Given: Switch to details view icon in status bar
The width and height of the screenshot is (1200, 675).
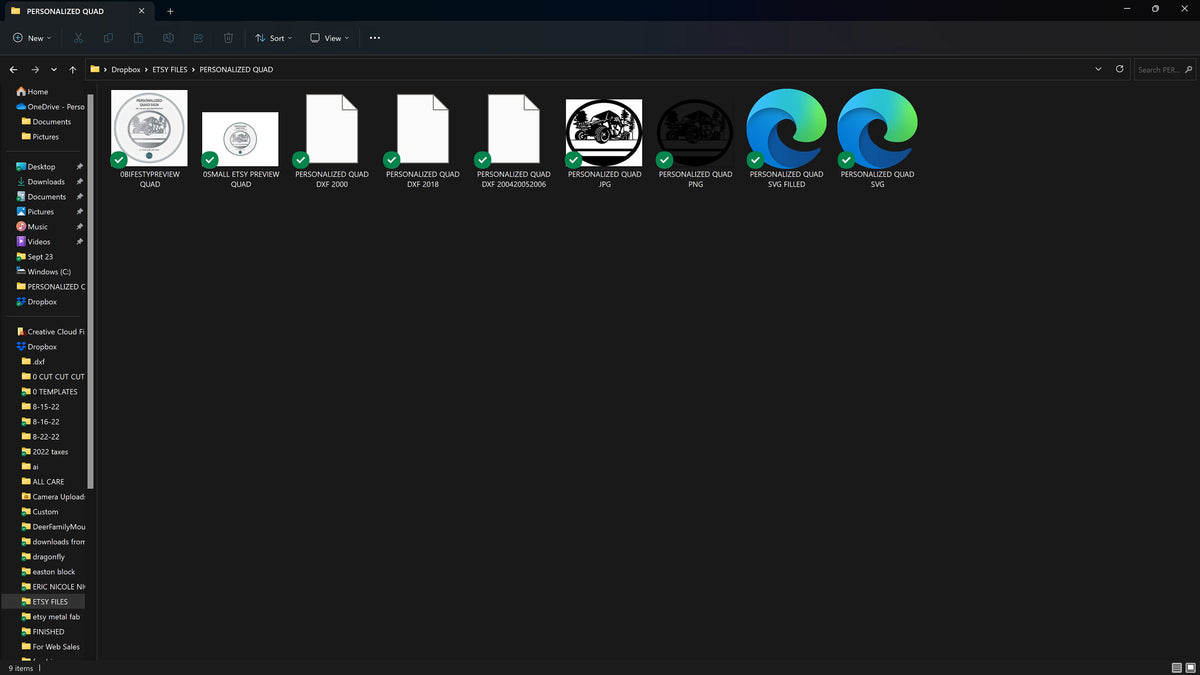Looking at the screenshot, I should (1176, 667).
